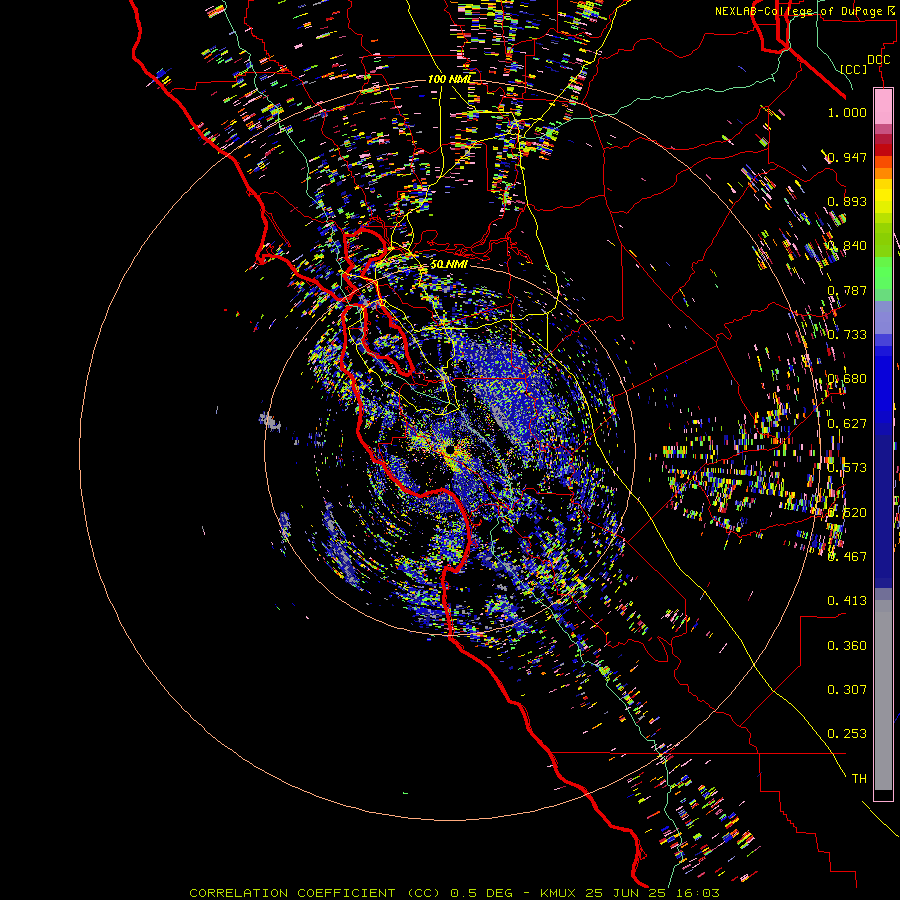Click the 0.253 legend value
Screen dimensions: 900x900
click(847, 734)
